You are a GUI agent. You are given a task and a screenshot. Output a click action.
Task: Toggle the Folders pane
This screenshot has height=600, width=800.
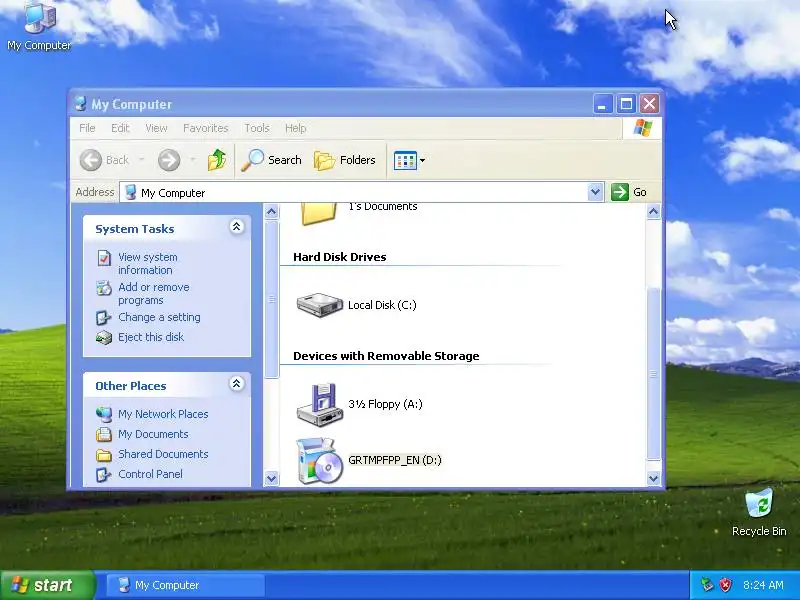[x=345, y=160]
